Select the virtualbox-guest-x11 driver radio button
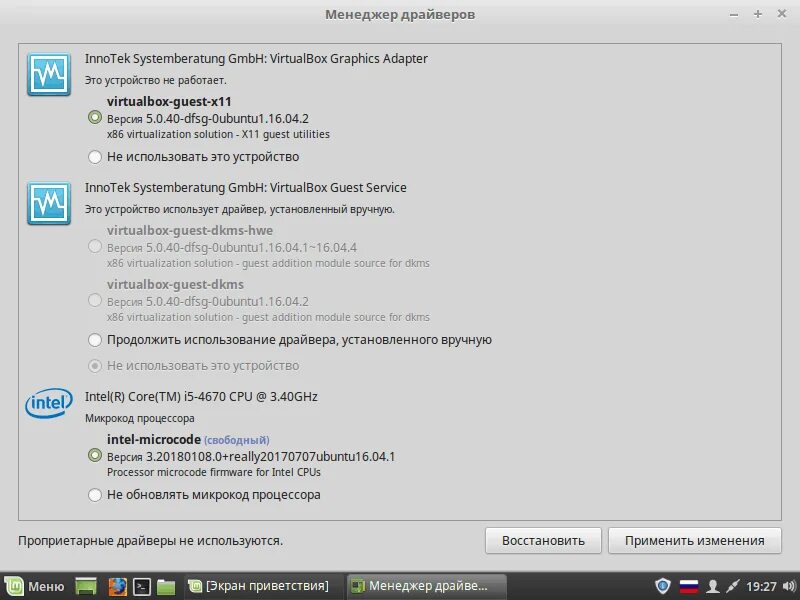 click(95, 117)
